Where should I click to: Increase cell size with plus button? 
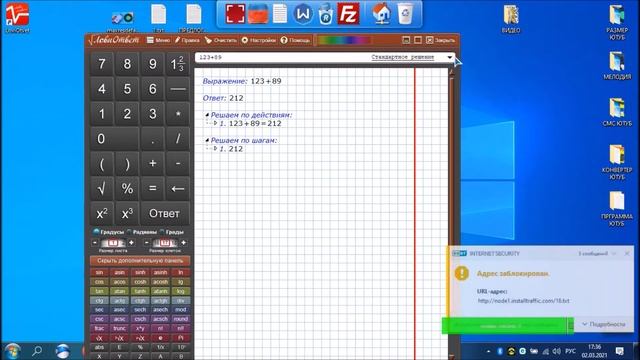(x=183, y=243)
